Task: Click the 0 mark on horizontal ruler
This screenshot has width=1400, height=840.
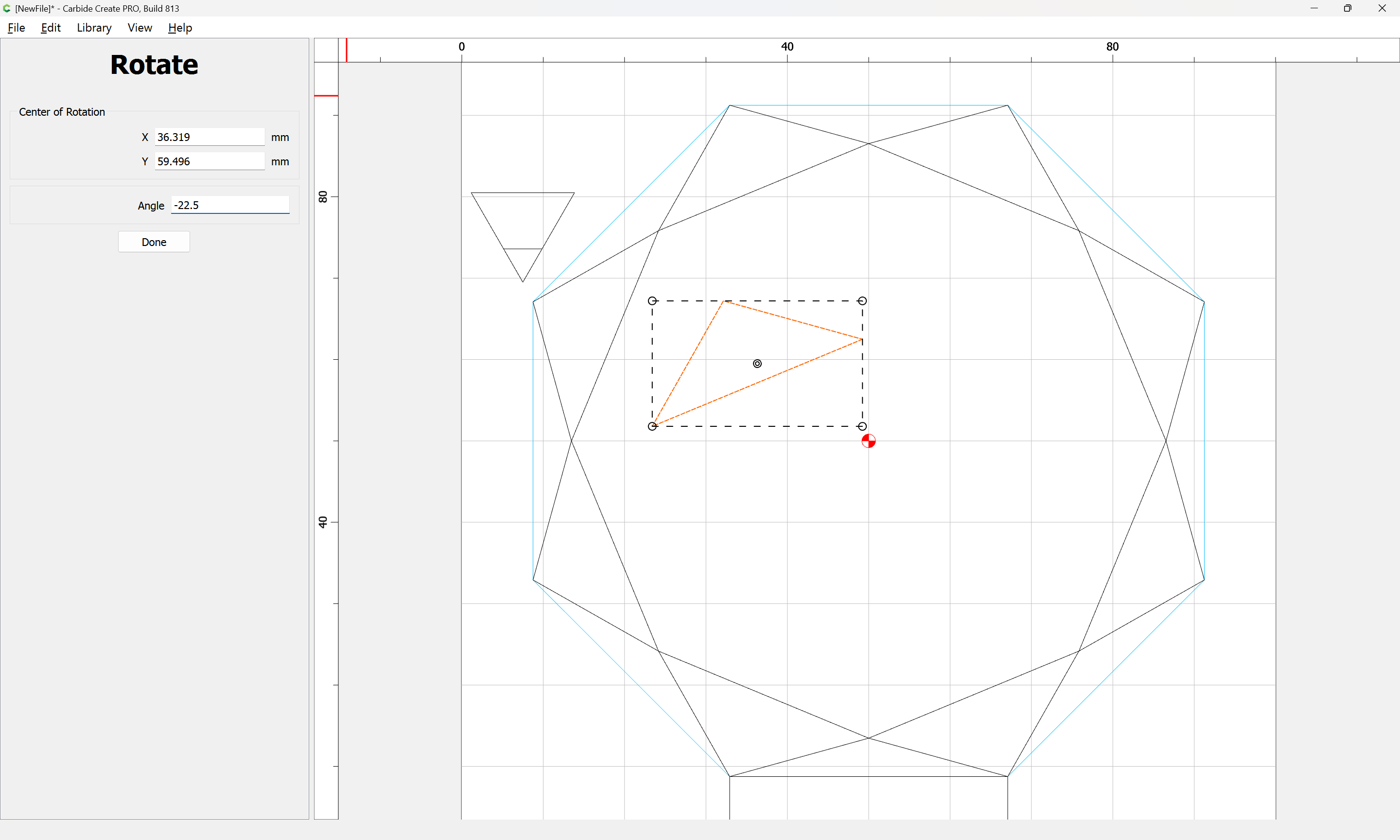Action: 462,46
